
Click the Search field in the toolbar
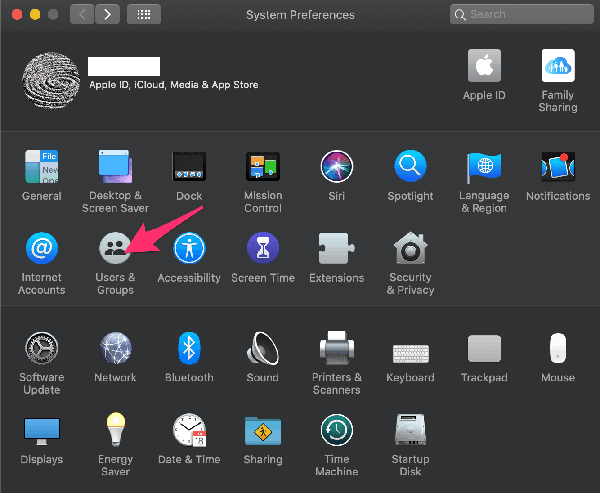tap(522, 14)
